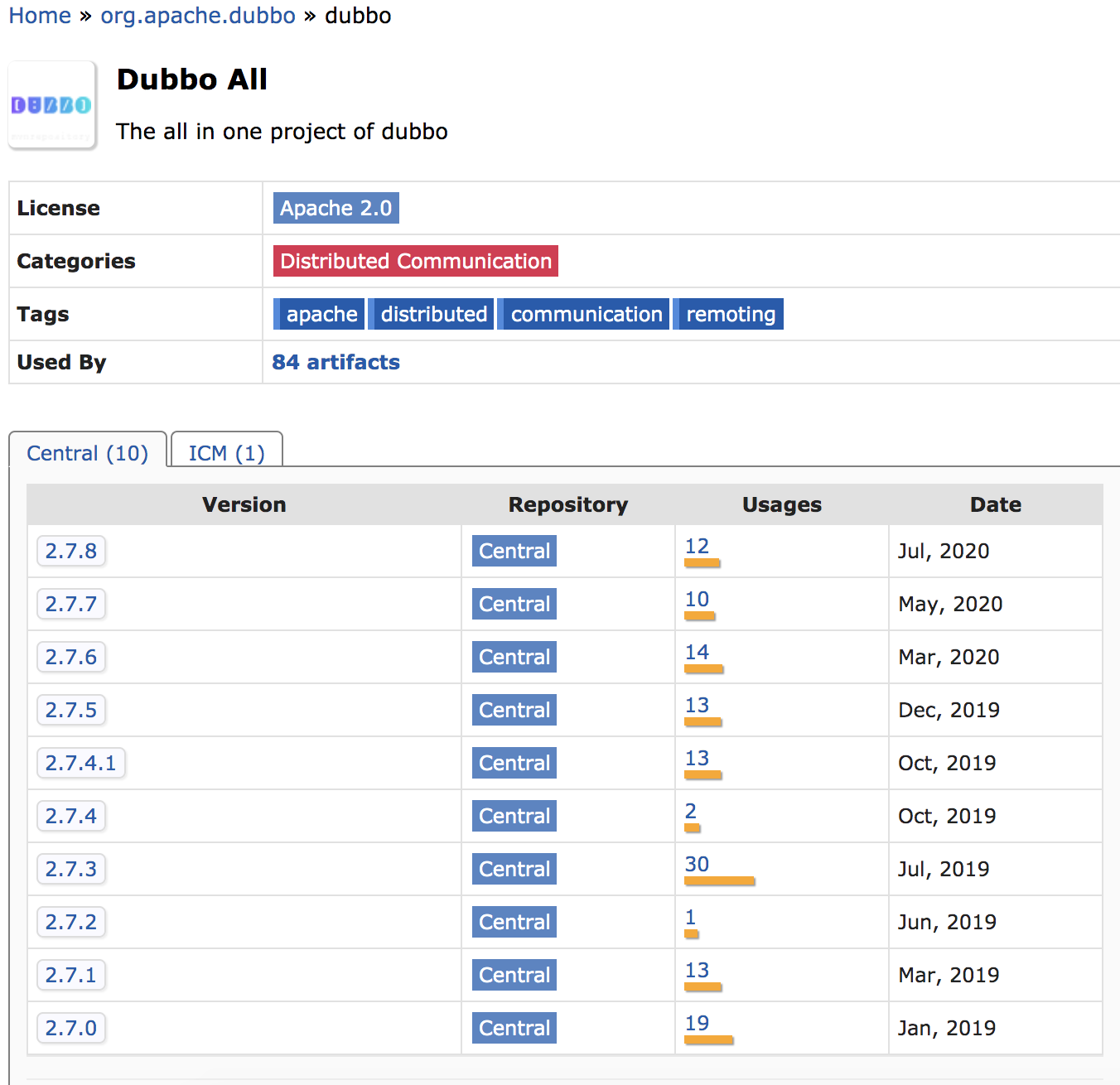Open the 10 usages of 2.7.7
Viewport: 1120px width, 1085px height.
(x=697, y=600)
